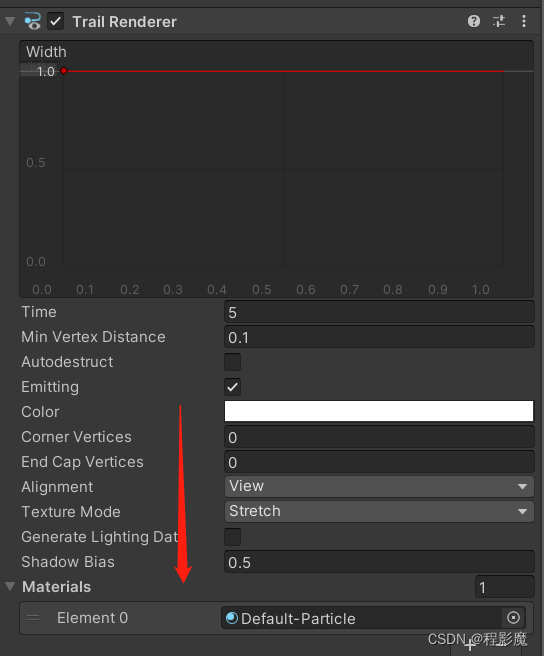544x656 pixels.
Task: Open the Color gradient swatch
Action: [379, 411]
